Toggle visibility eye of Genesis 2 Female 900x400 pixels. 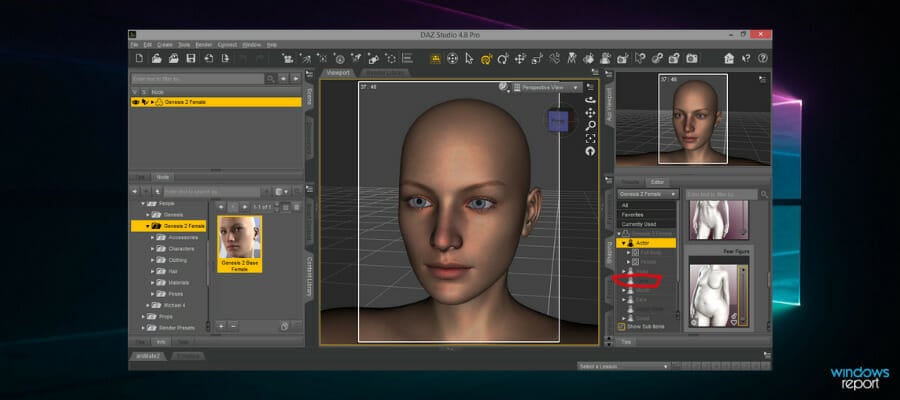tap(136, 102)
